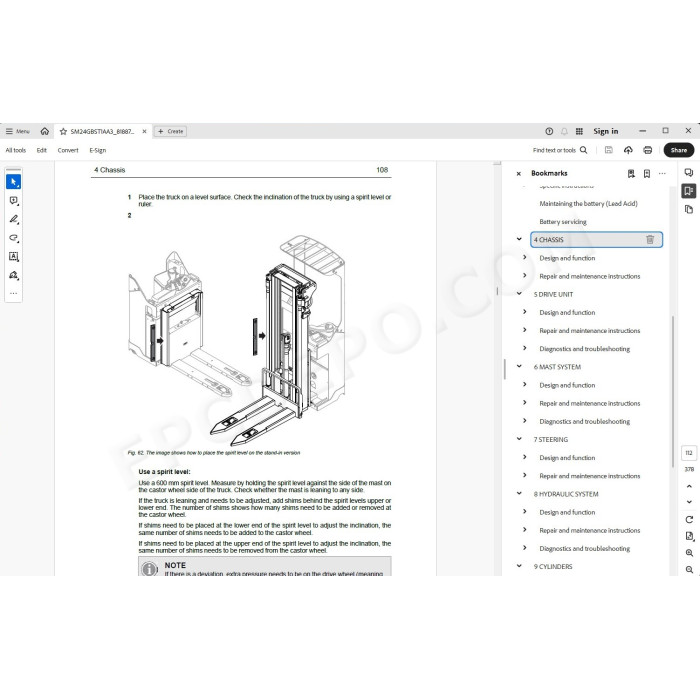
Task: Open the page thumbnails panel icon
Action: point(688,209)
